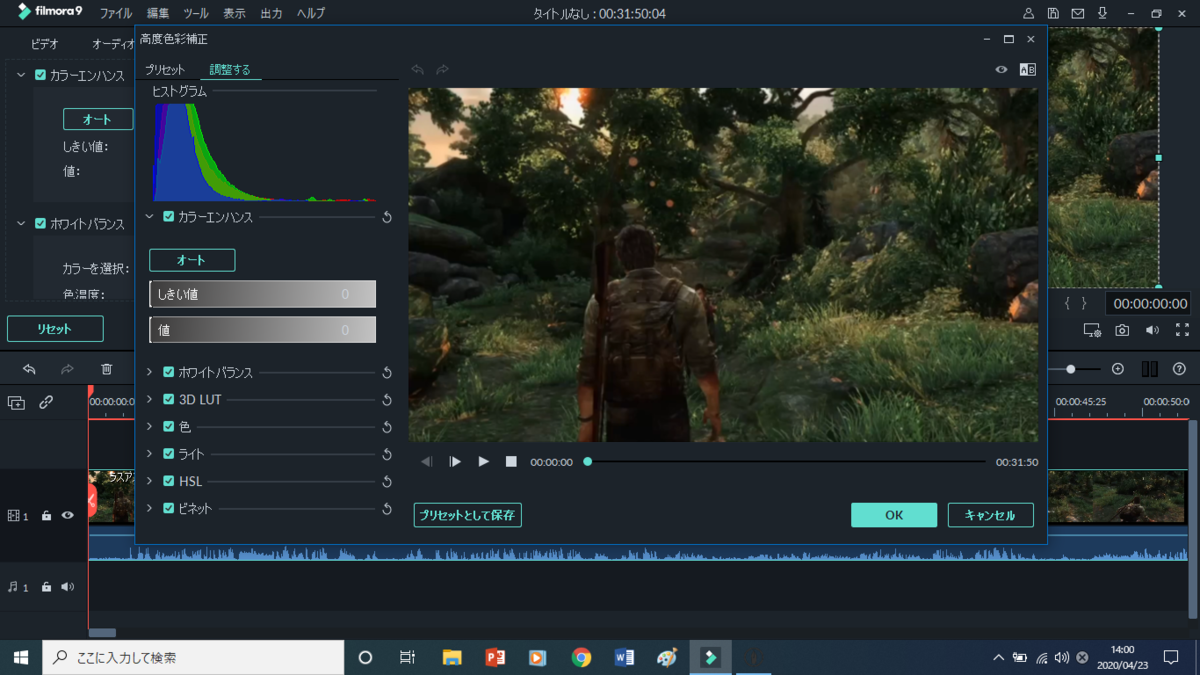Click the download icon in the title bar
Image resolution: width=1200 pixels, height=675 pixels.
1103,14
